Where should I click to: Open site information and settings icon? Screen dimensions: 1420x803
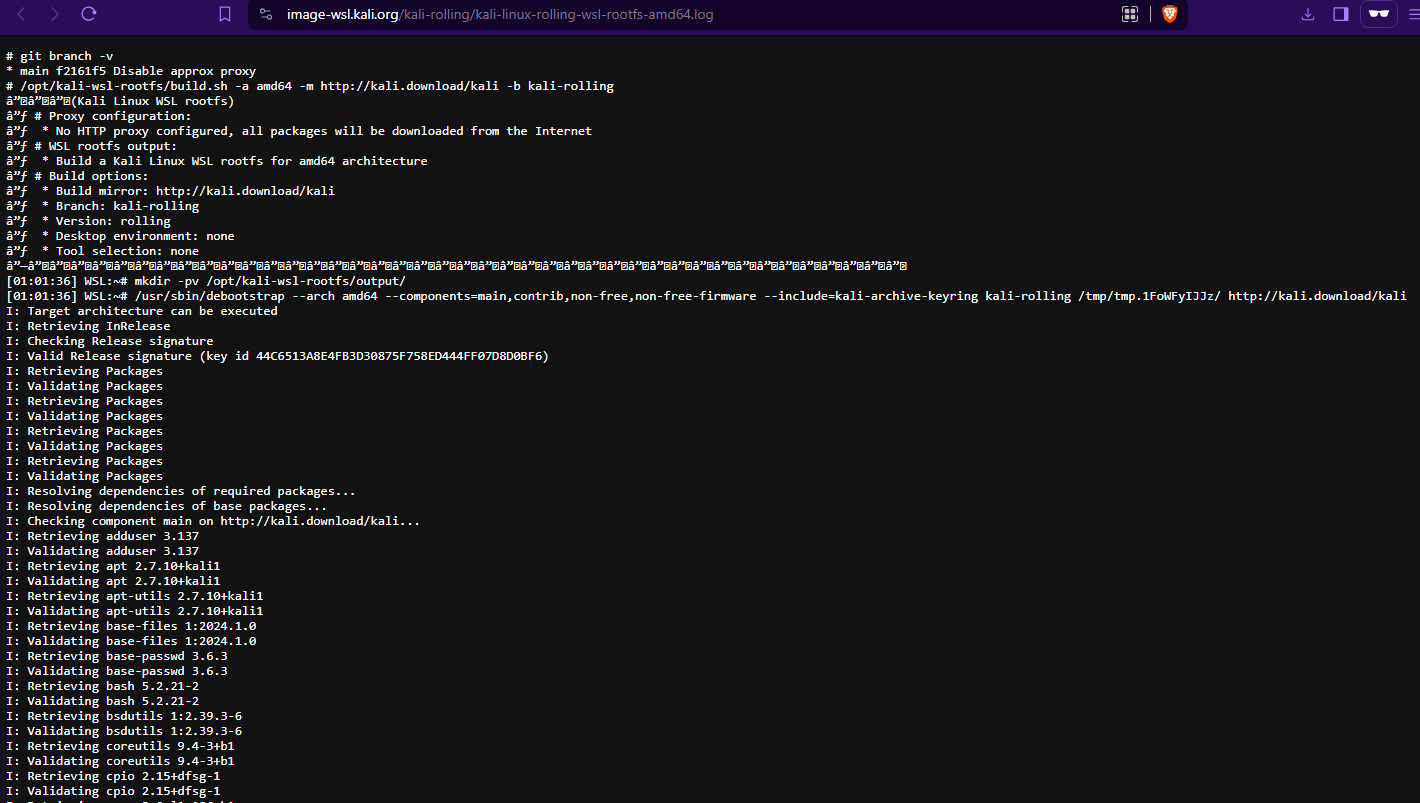[x=265, y=14]
